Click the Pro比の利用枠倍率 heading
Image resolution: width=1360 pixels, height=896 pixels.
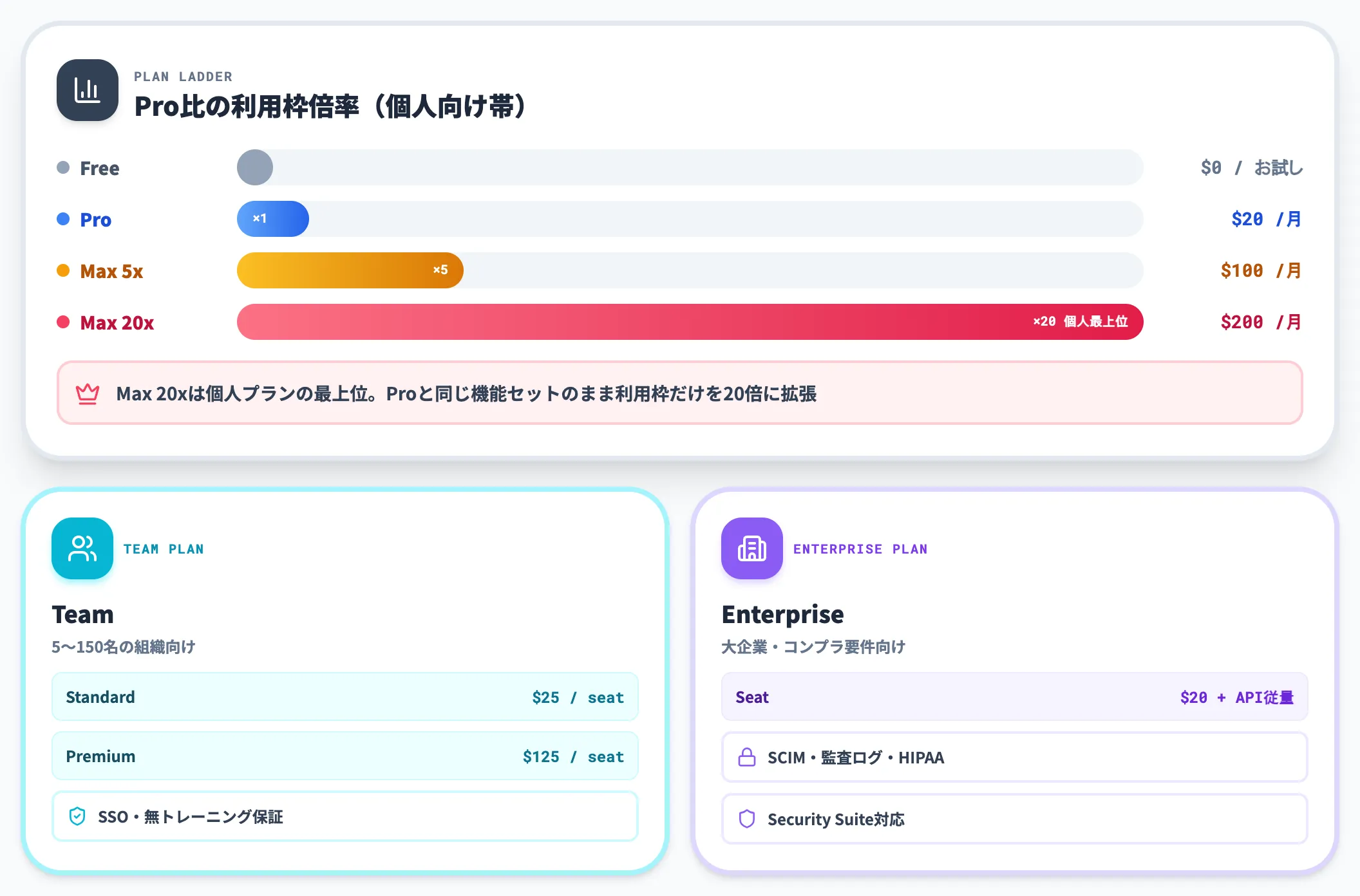[x=331, y=106]
